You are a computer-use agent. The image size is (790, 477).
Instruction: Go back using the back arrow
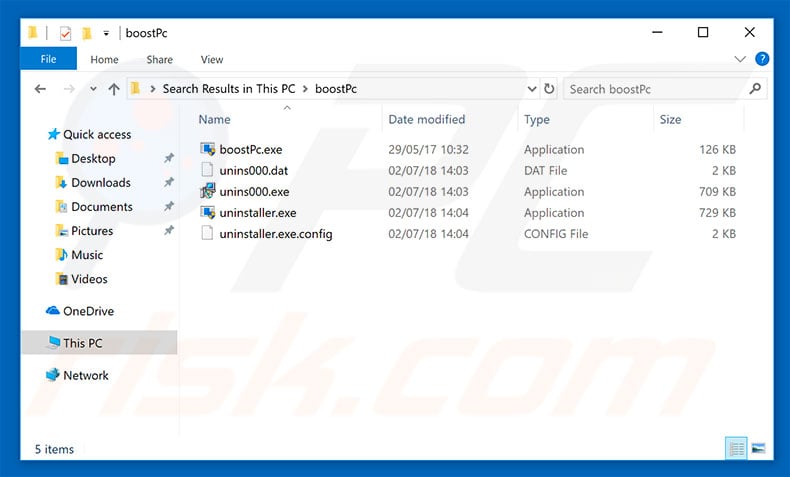pyautogui.click(x=40, y=89)
